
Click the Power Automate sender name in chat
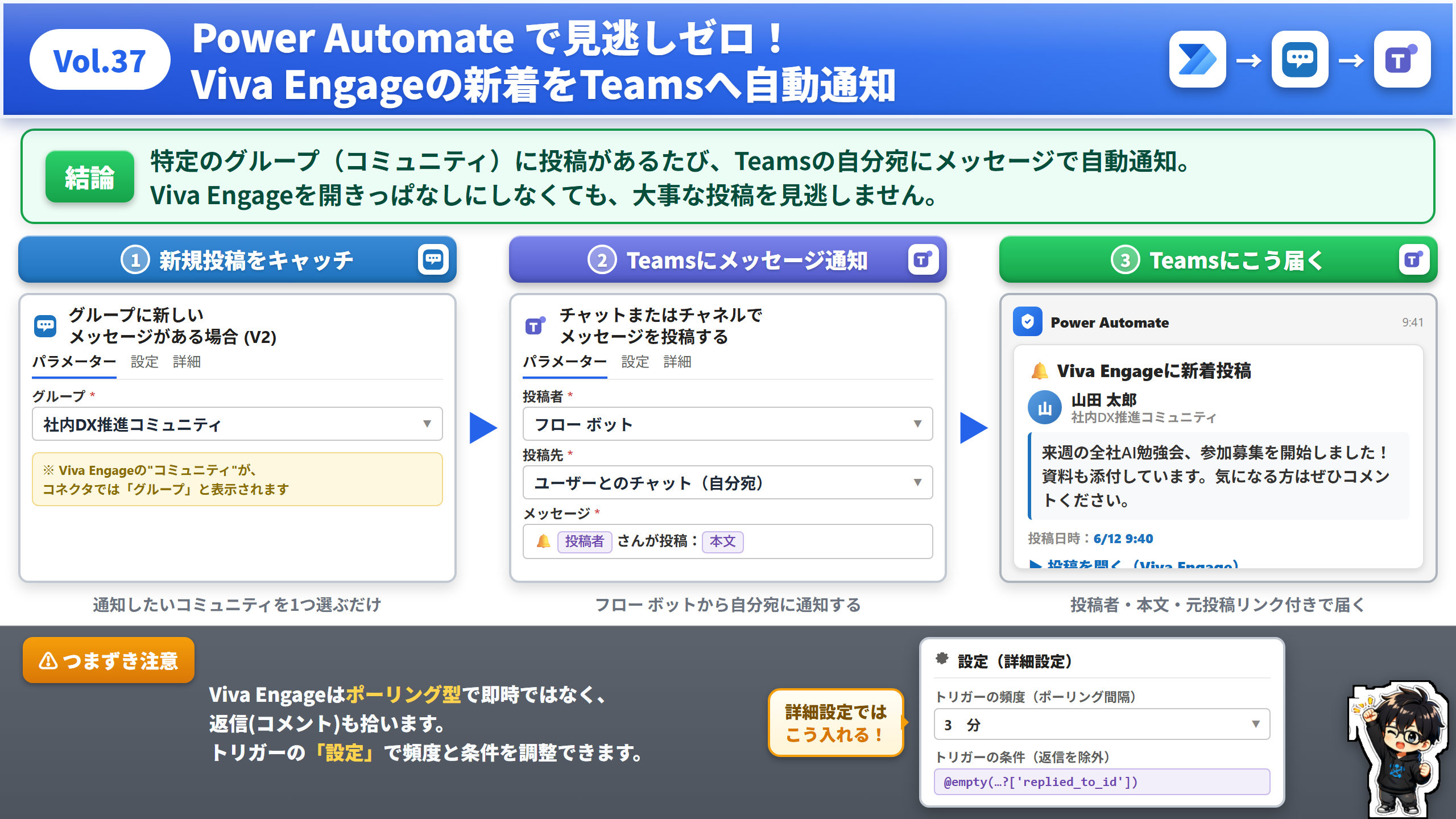1110,322
